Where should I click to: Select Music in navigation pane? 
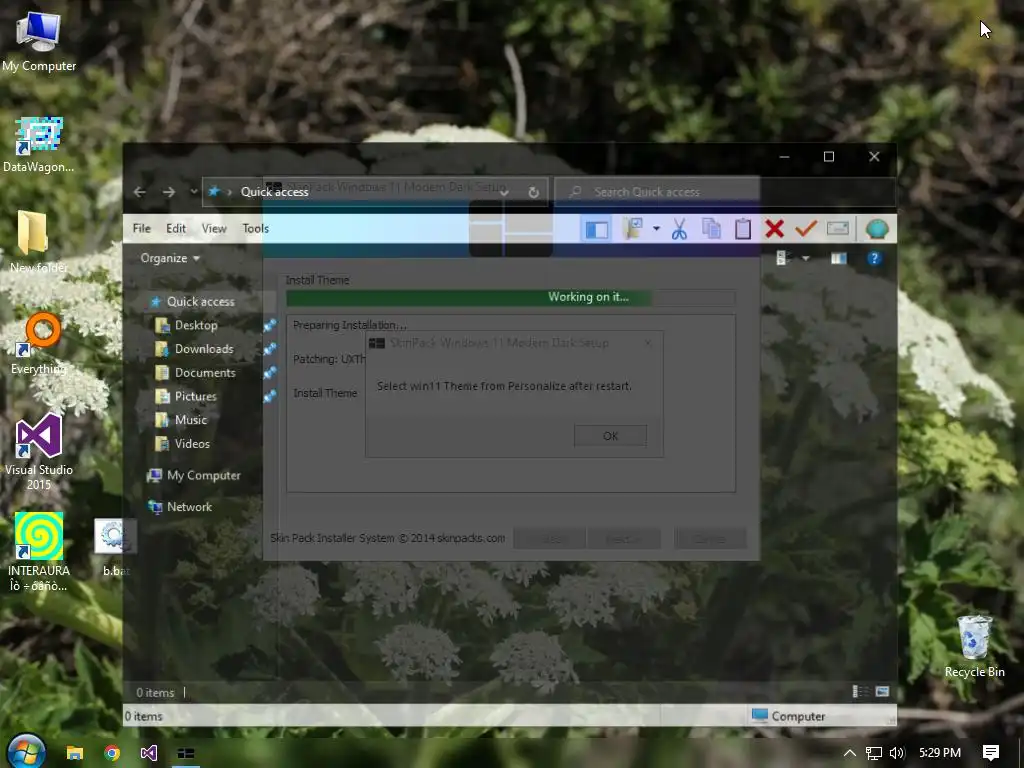coord(191,420)
